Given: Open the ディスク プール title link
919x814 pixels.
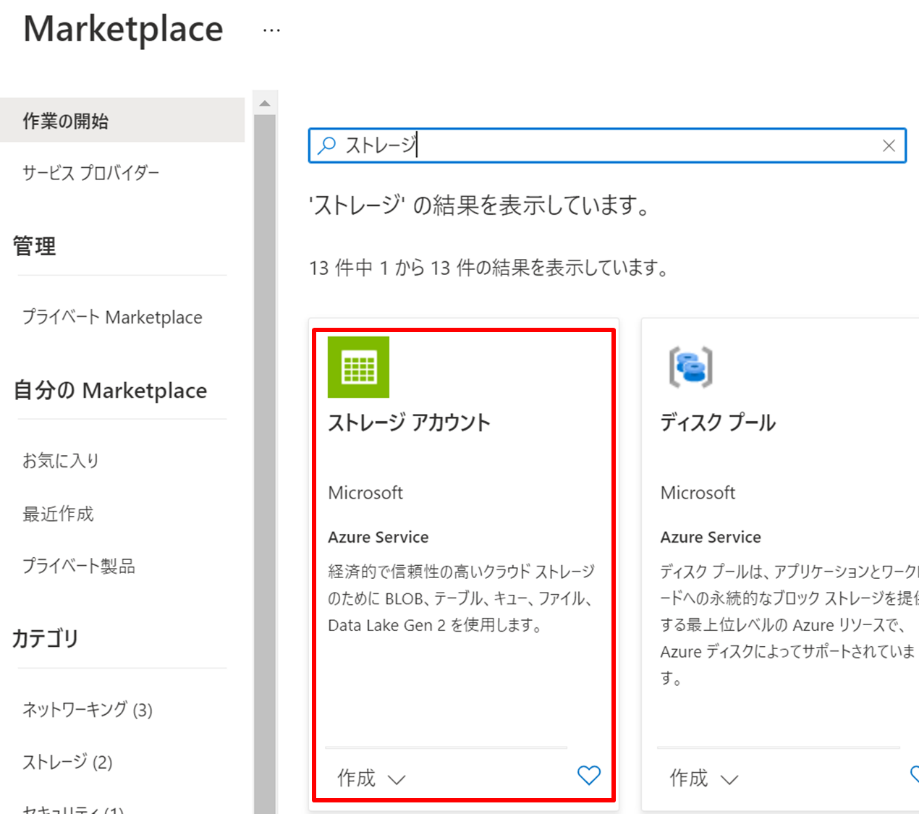Looking at the screenshot, I should [718, 423].
